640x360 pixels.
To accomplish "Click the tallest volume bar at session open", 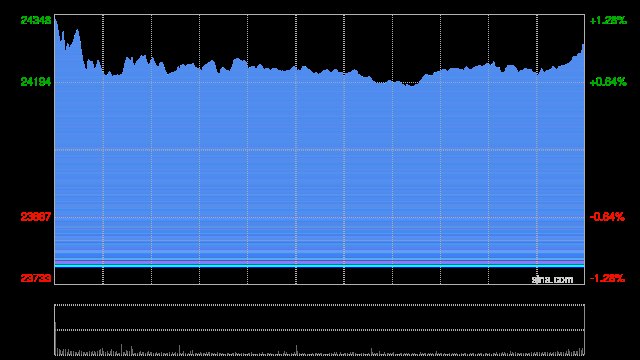I will (56, 338).
